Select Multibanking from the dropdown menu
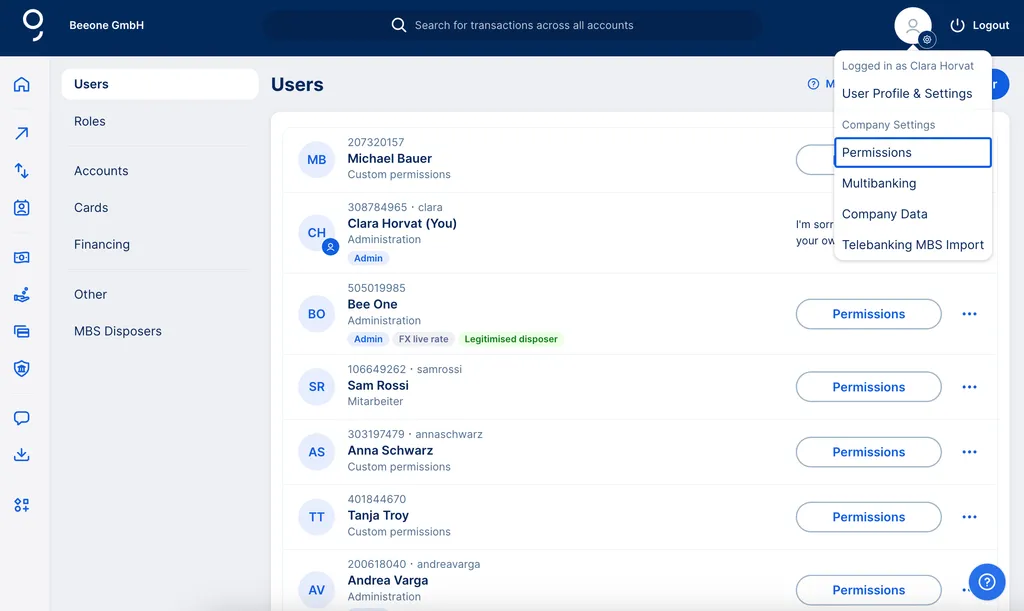This screenshot has width=1024, height=611. point(878,183)
